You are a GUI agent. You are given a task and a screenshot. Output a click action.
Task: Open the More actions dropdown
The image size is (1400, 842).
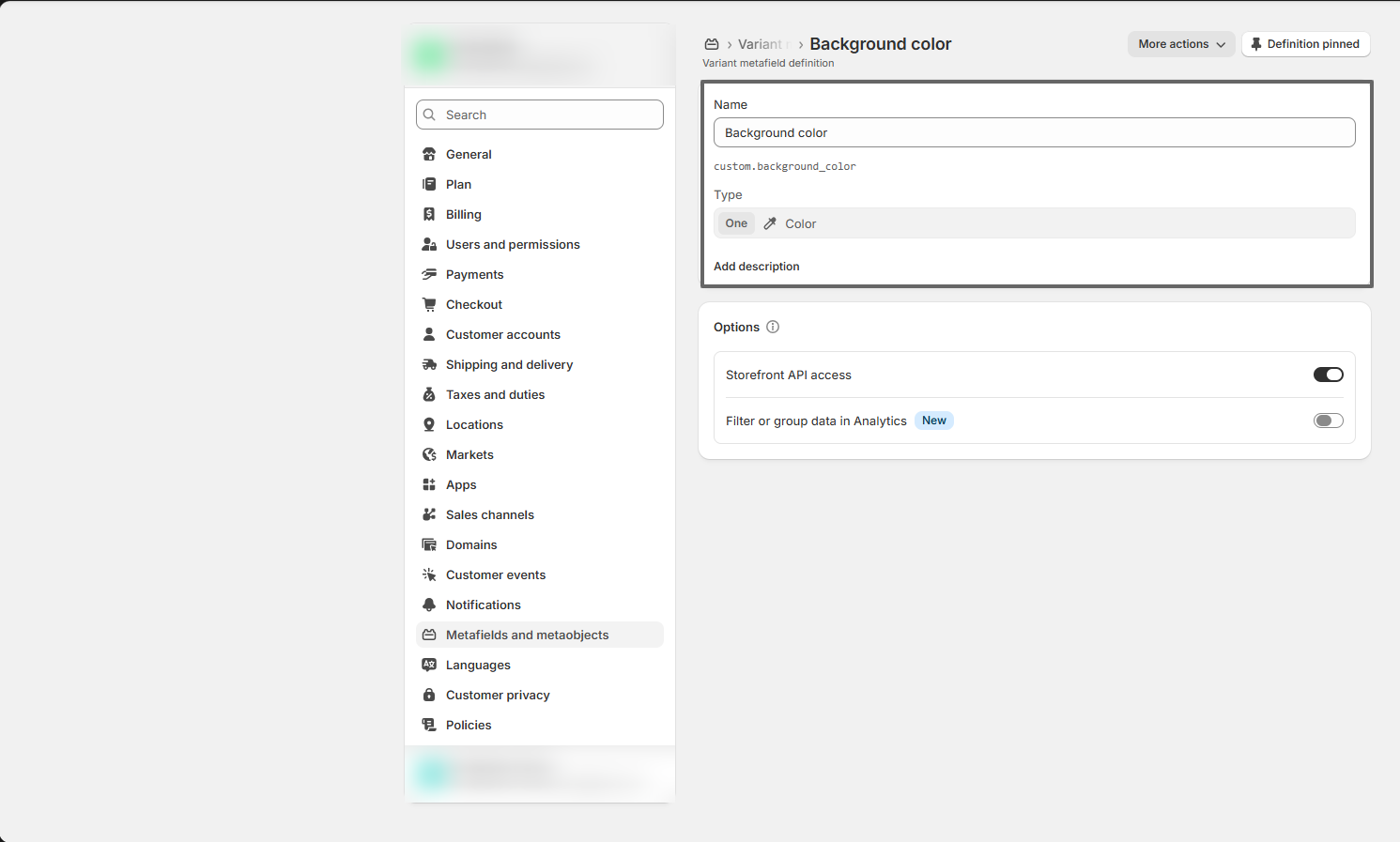point(1180,44)
